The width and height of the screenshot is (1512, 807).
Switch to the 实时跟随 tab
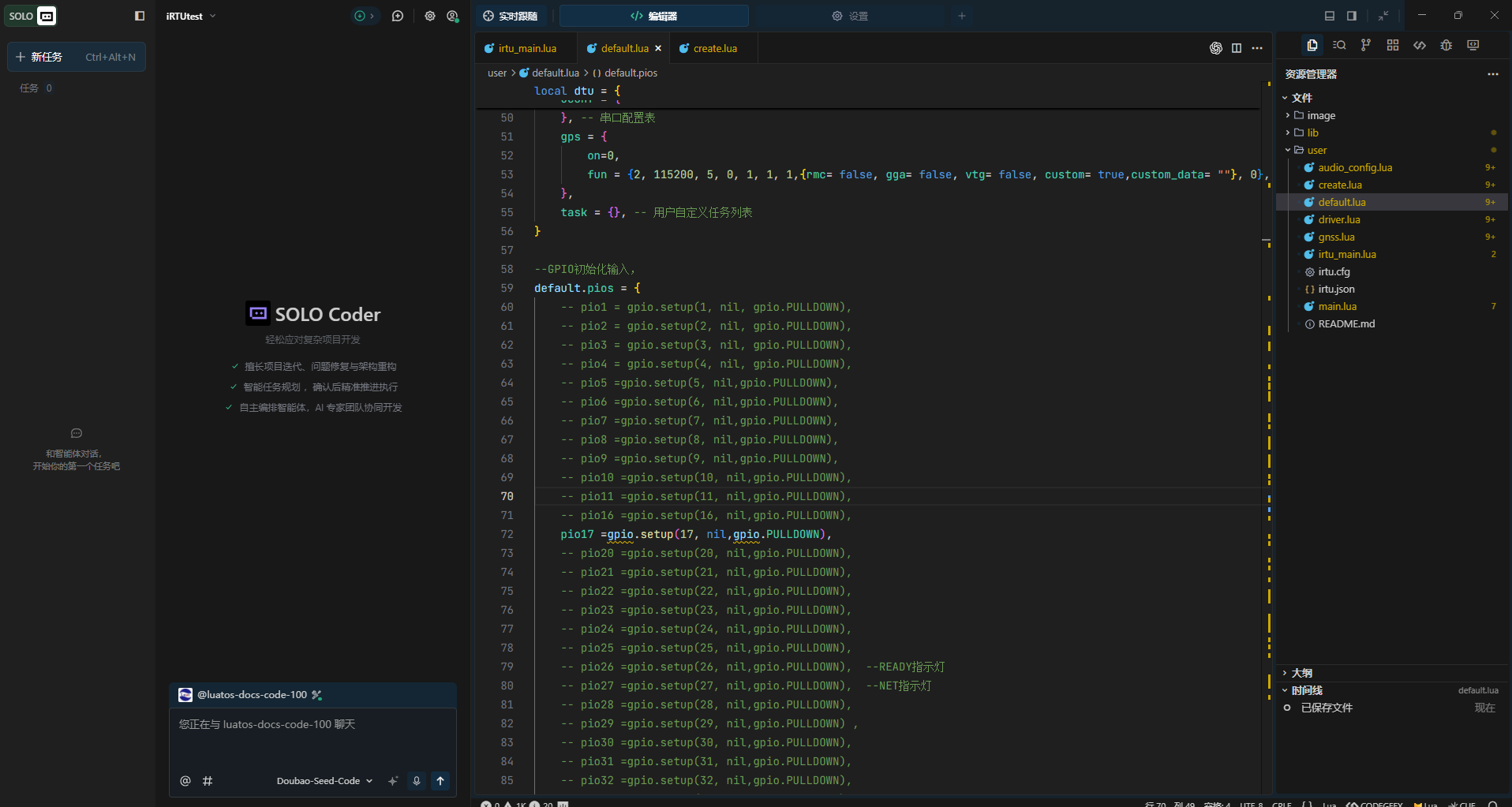(511, 16)
